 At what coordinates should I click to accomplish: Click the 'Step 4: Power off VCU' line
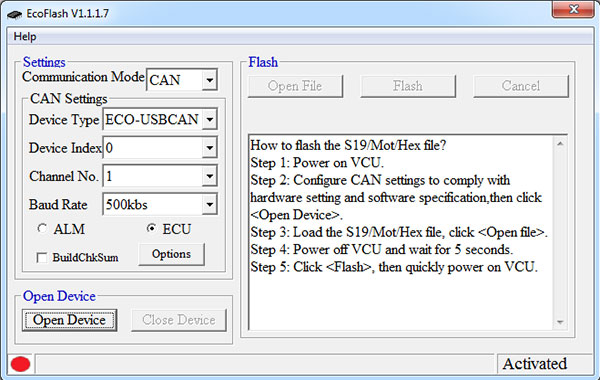pos(382,250)
